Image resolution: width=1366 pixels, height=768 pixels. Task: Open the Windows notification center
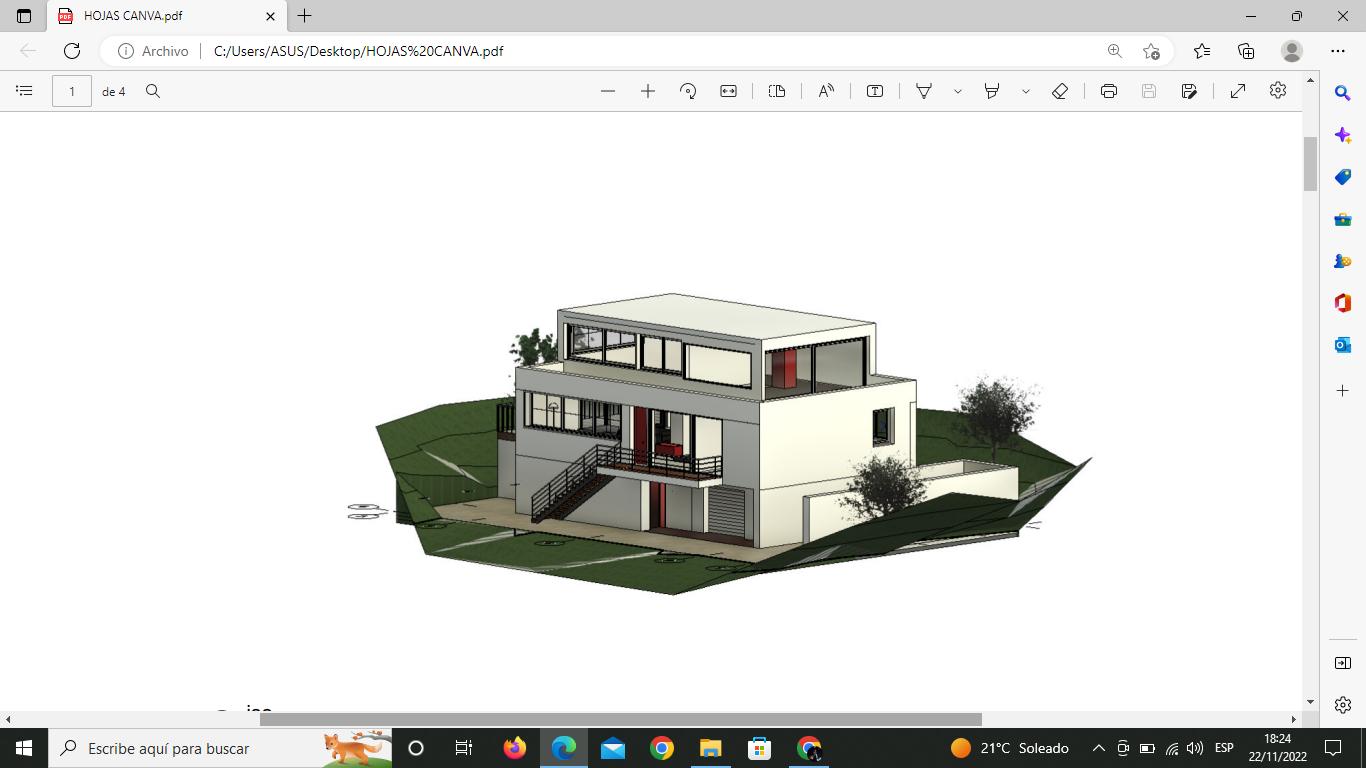(1333, 748)
